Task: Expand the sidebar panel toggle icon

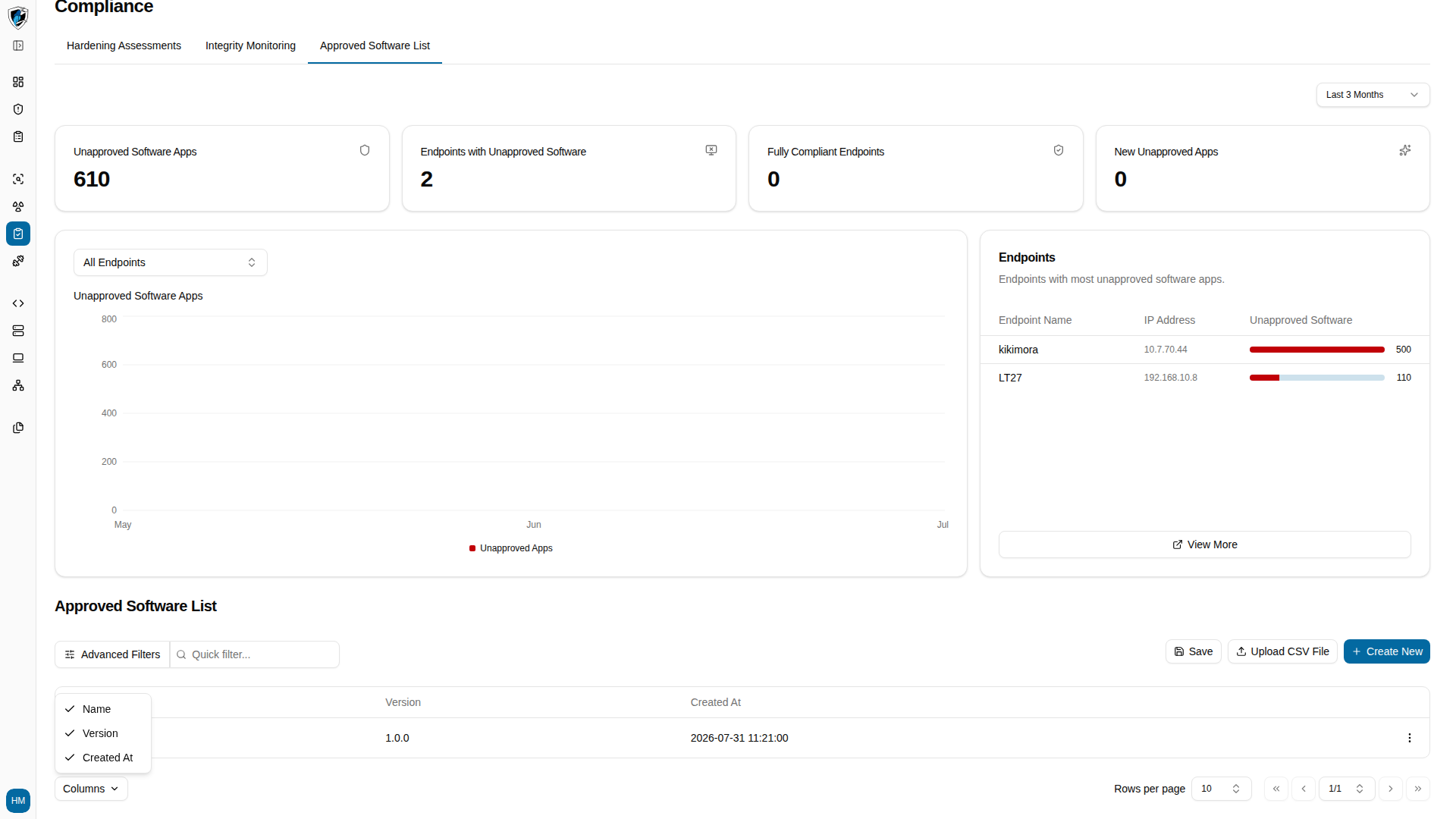Action: [18, 45]
